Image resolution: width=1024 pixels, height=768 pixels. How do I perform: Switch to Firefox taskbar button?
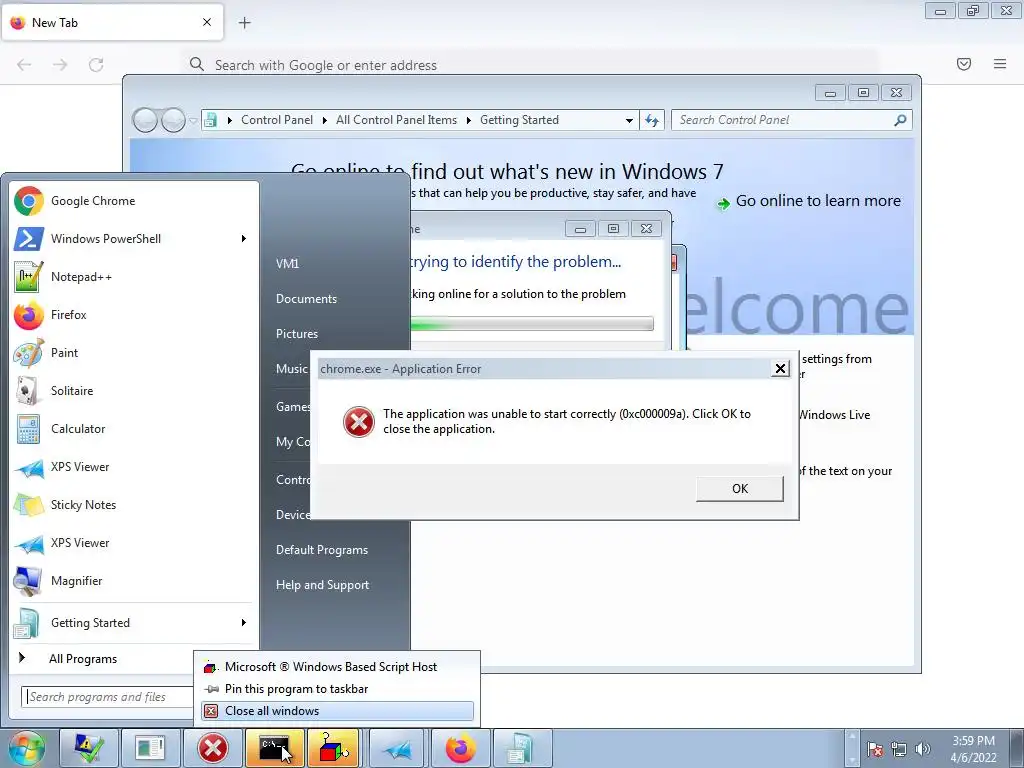(x=460, y=748)
